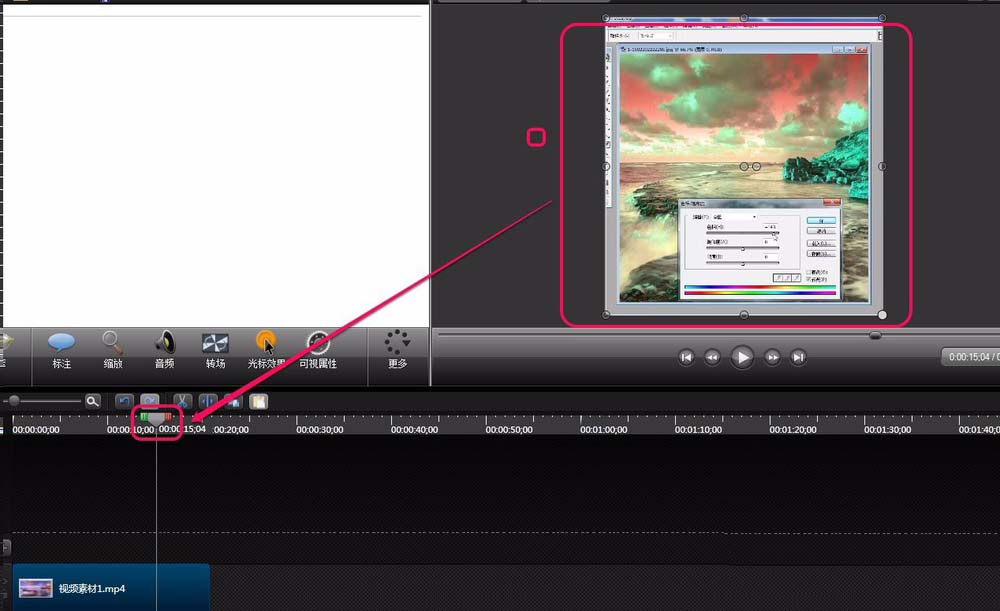Open the 缩放 zoom-and-pan panel
Screen dimensions: 1000x611
click(112, 352)
